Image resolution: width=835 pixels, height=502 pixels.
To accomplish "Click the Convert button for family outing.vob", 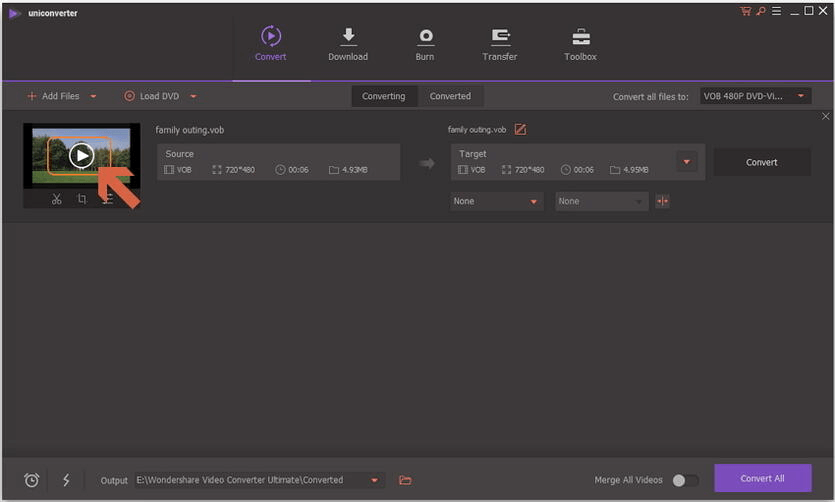I will [761, 162].
